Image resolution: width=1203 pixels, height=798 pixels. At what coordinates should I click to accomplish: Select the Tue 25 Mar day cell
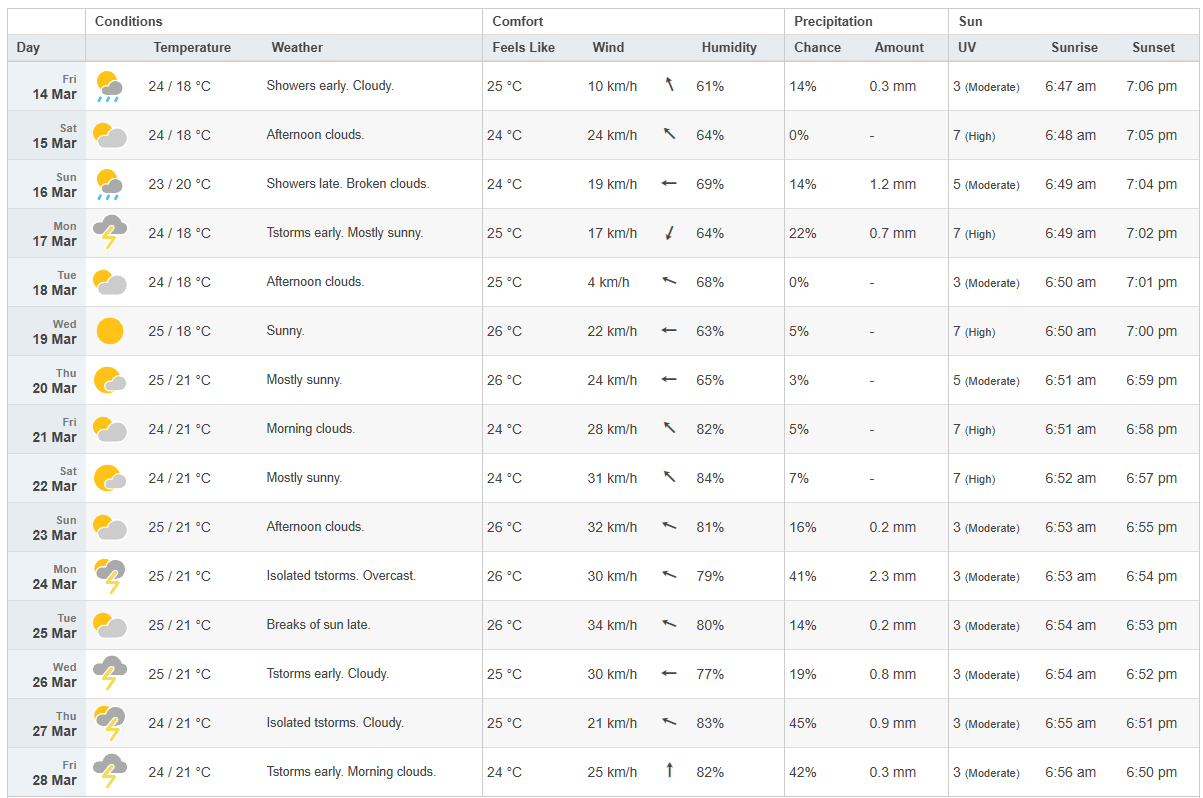47,625
